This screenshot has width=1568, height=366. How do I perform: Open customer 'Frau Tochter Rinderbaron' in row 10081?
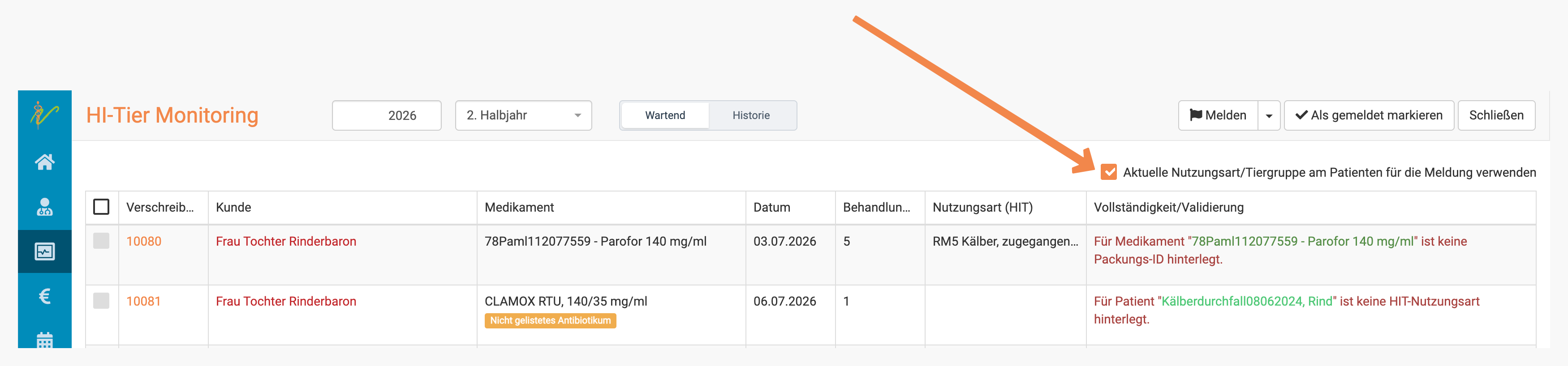pyautogui.click(x=285, y=301)
